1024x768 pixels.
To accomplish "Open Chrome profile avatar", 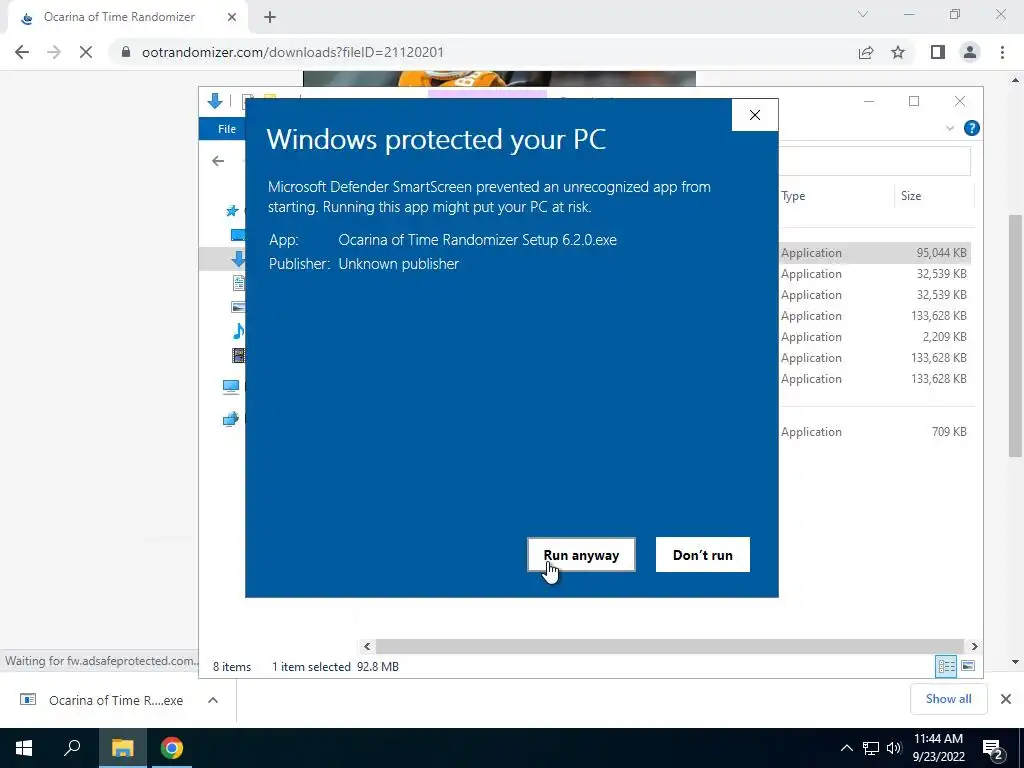I will pyautogui.click(x=970, y=52).
